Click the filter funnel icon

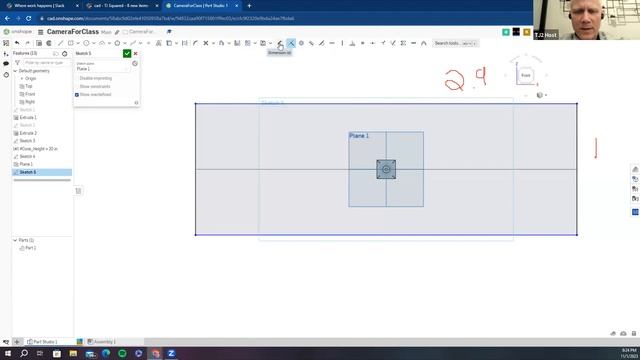17,62
